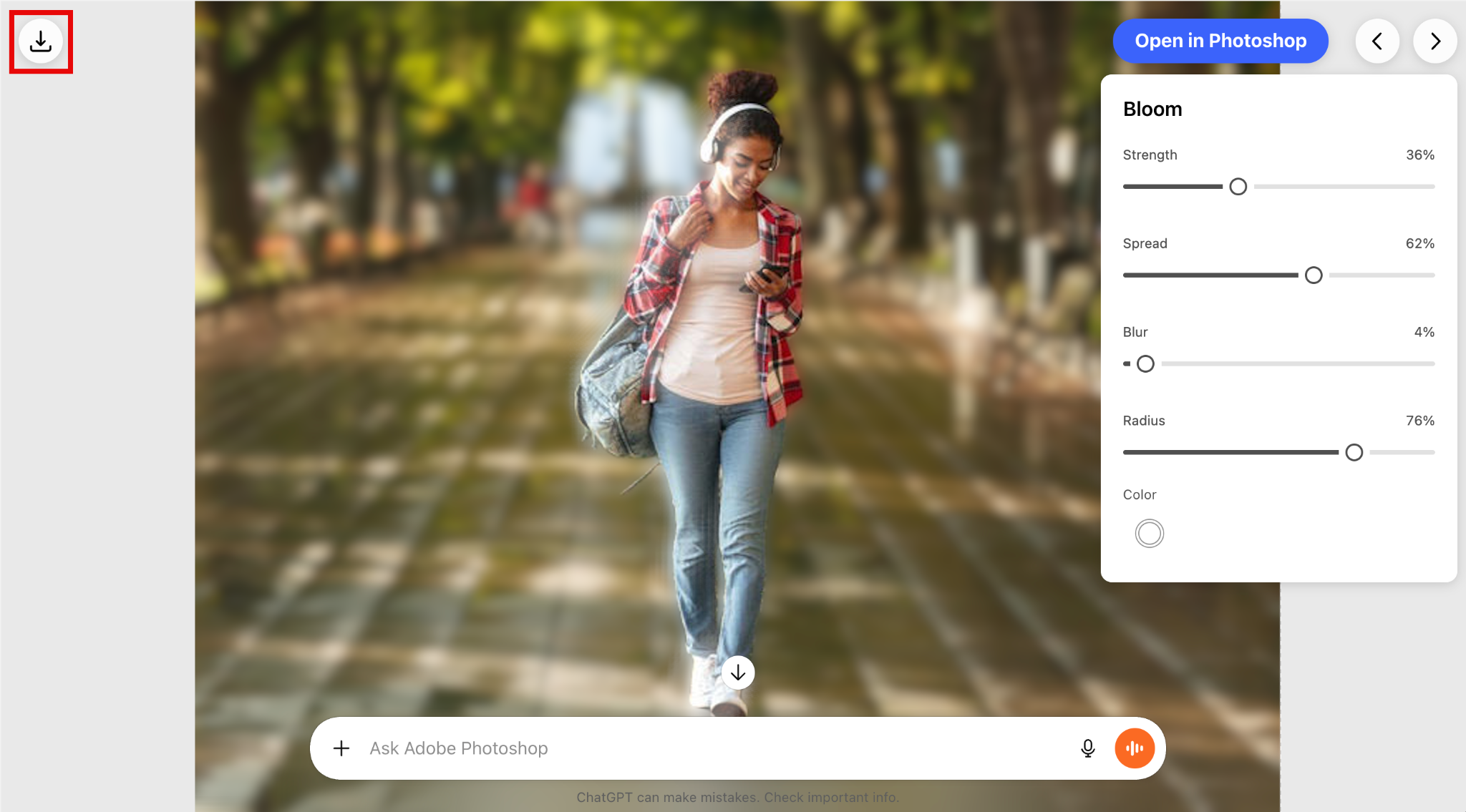Click the plus attachment icon in prompt bar
Viewport: 1466px width, 812px height.
point(341,748)
